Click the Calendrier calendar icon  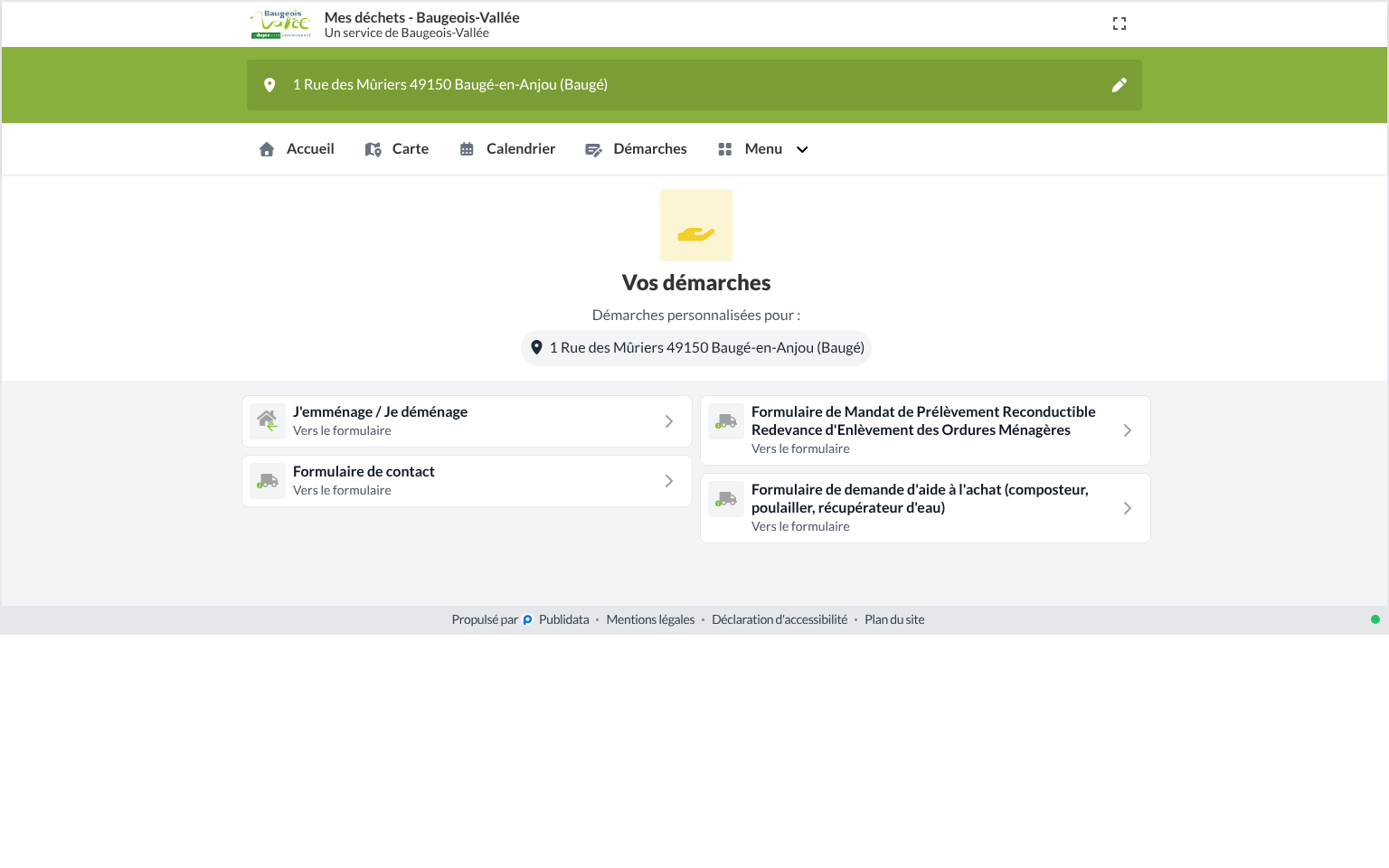tap(467, 149)
